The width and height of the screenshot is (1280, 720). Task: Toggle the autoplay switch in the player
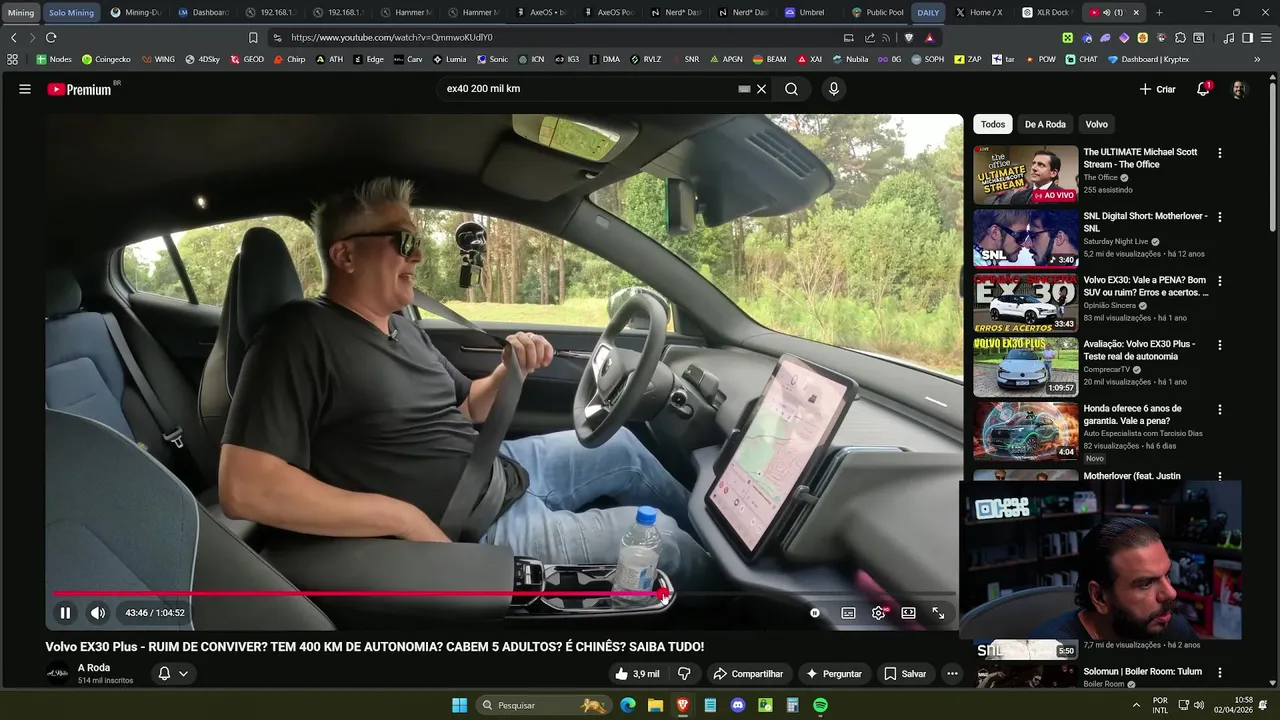tap(815, 613)
